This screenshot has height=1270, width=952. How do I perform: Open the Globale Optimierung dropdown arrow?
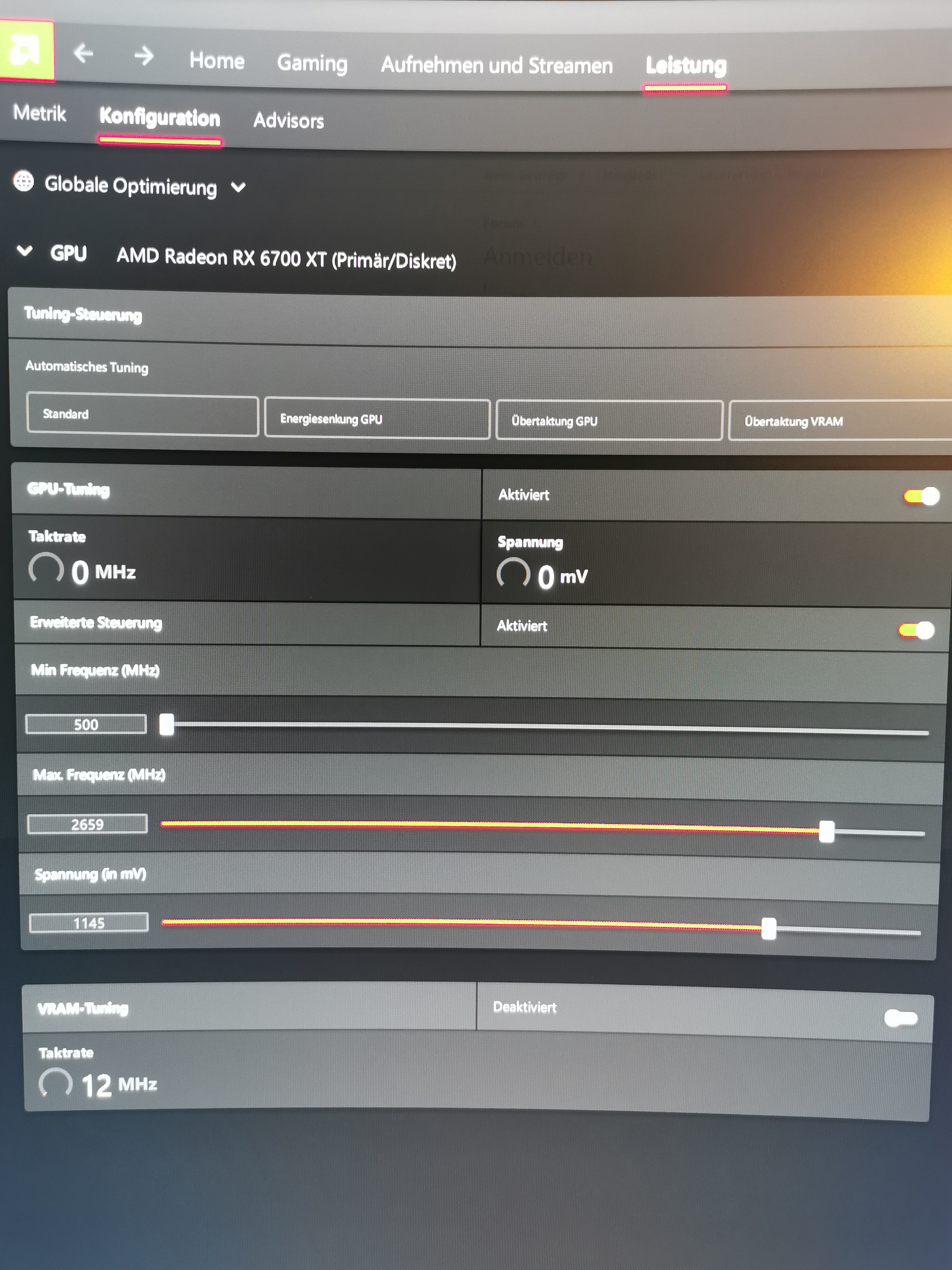click(x=238, y=187)
